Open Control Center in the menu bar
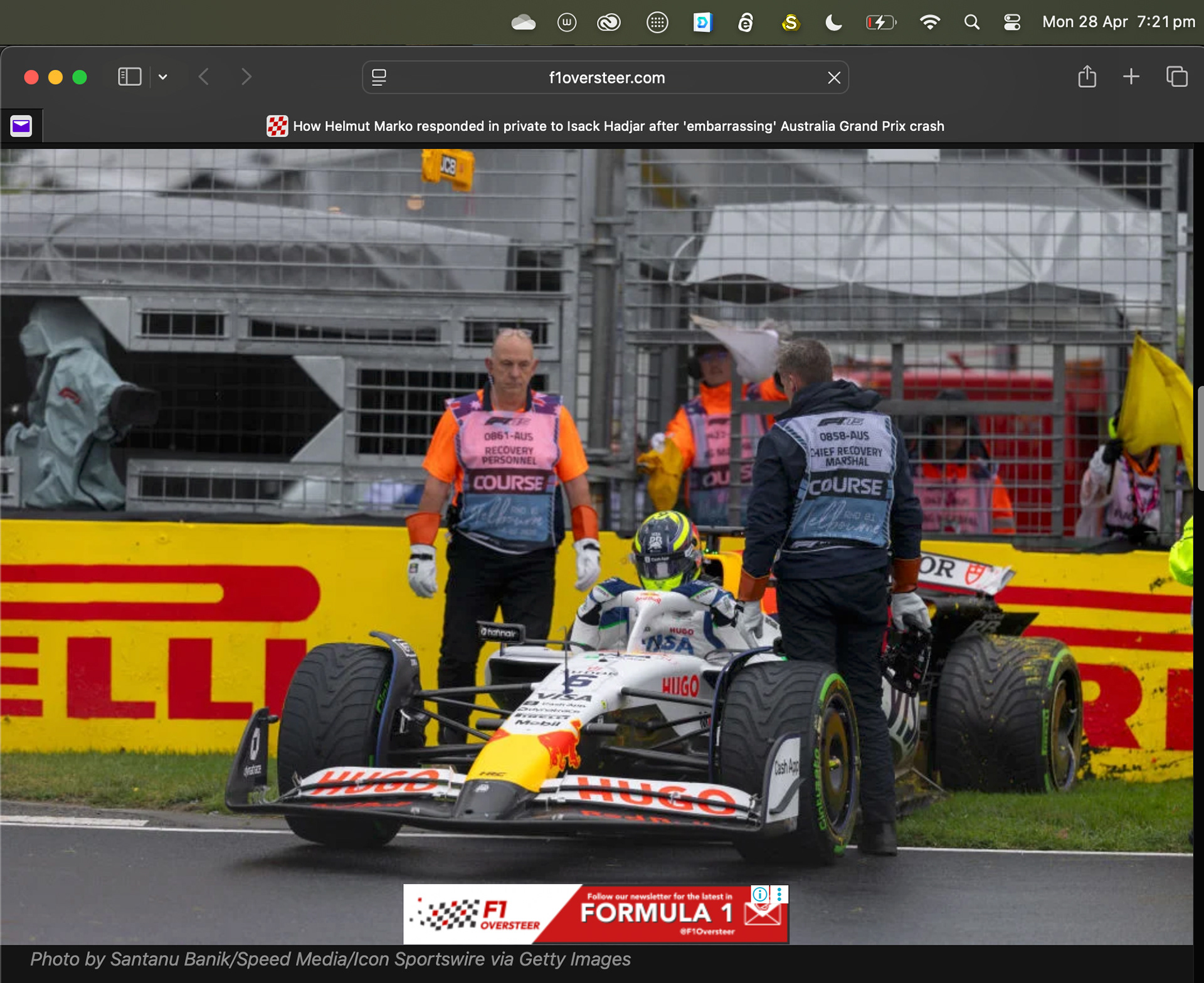This screenshot has height=983, width=1204. click(x=1011, y=23)
